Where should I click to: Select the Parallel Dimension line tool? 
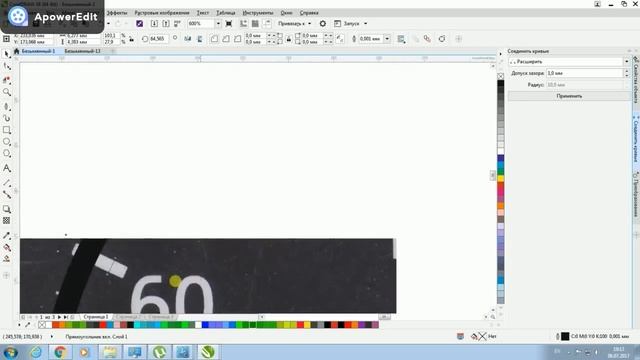[x=7, y=183]
